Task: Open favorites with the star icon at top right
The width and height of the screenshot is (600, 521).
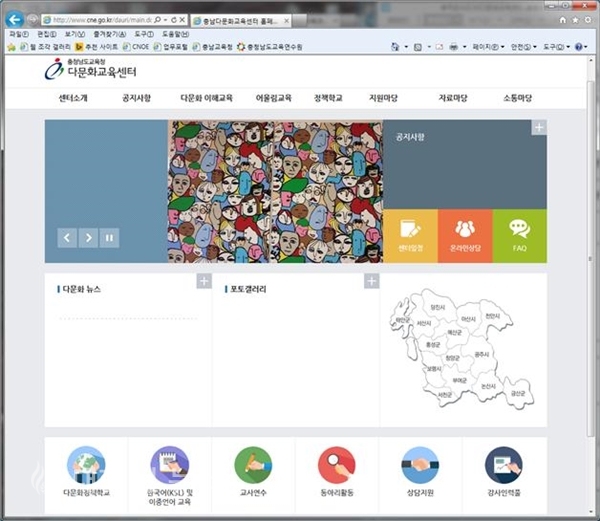Action: 575,20
